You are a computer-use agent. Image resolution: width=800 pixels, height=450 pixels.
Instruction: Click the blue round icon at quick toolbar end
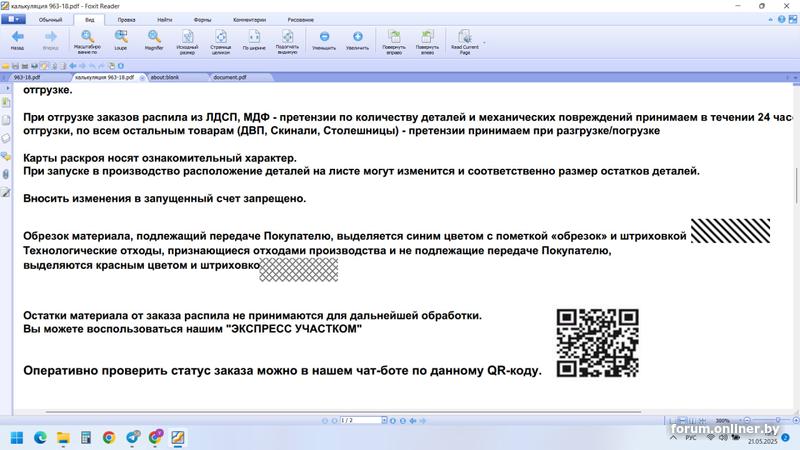pos(121,66)
